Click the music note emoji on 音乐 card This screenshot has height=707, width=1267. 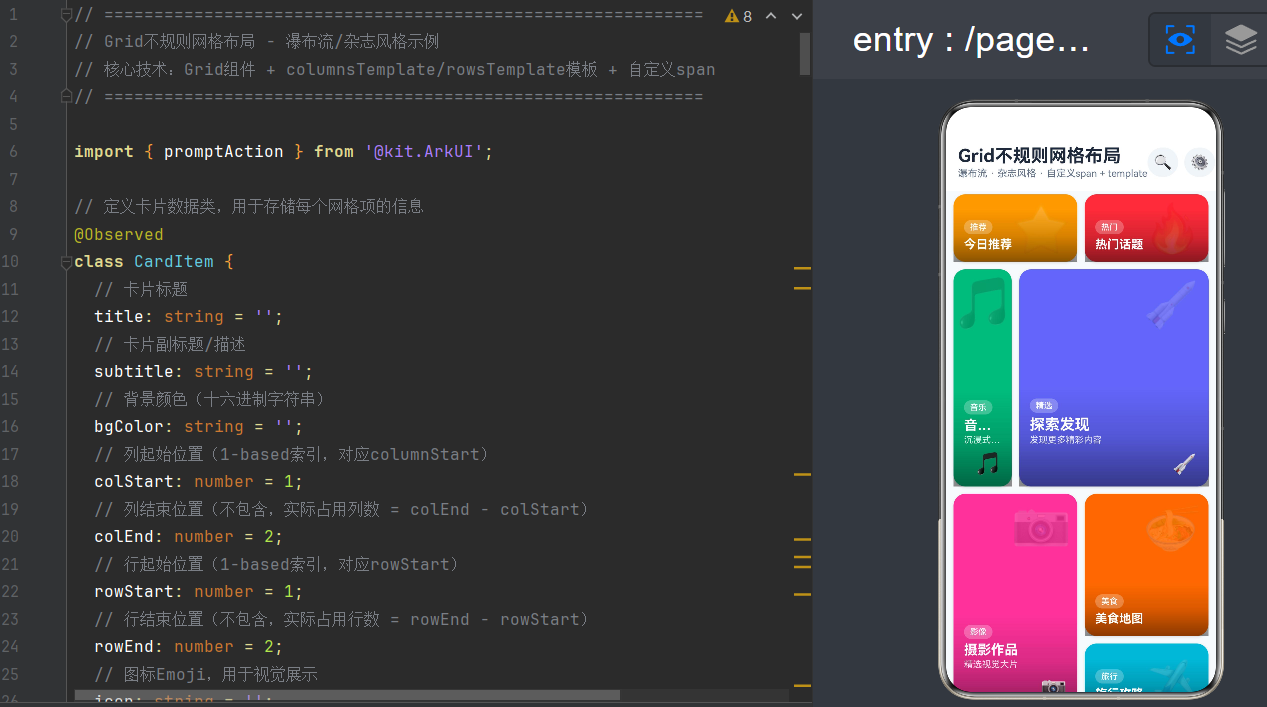click(x=988, y=464)
